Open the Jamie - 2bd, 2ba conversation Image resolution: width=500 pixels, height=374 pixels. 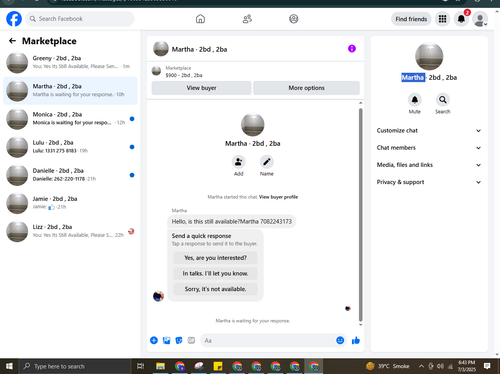tap(70, 203)
